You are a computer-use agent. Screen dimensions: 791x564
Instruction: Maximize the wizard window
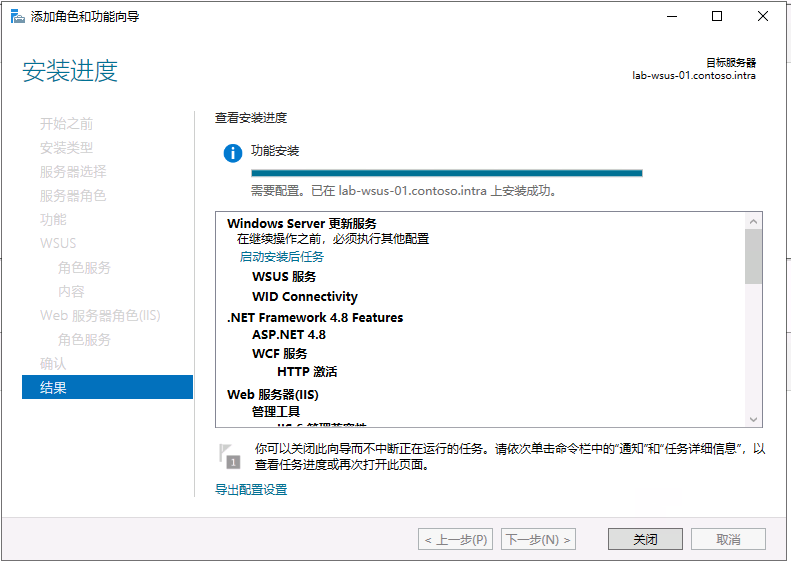point(717,16)
